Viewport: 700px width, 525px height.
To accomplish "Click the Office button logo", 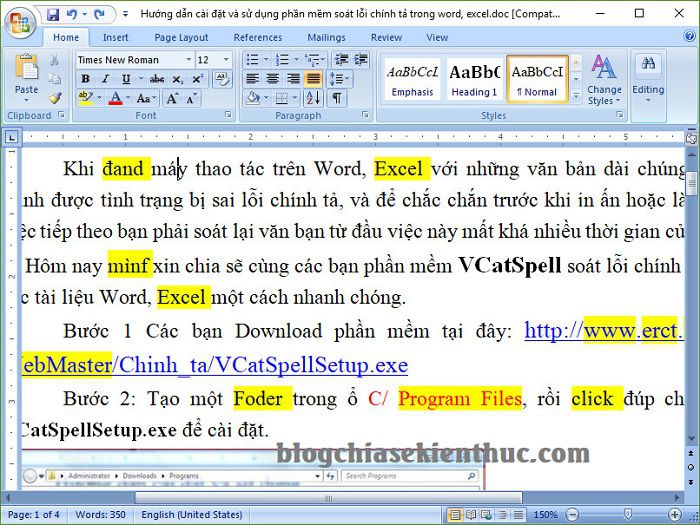I will tap(20, 24).
